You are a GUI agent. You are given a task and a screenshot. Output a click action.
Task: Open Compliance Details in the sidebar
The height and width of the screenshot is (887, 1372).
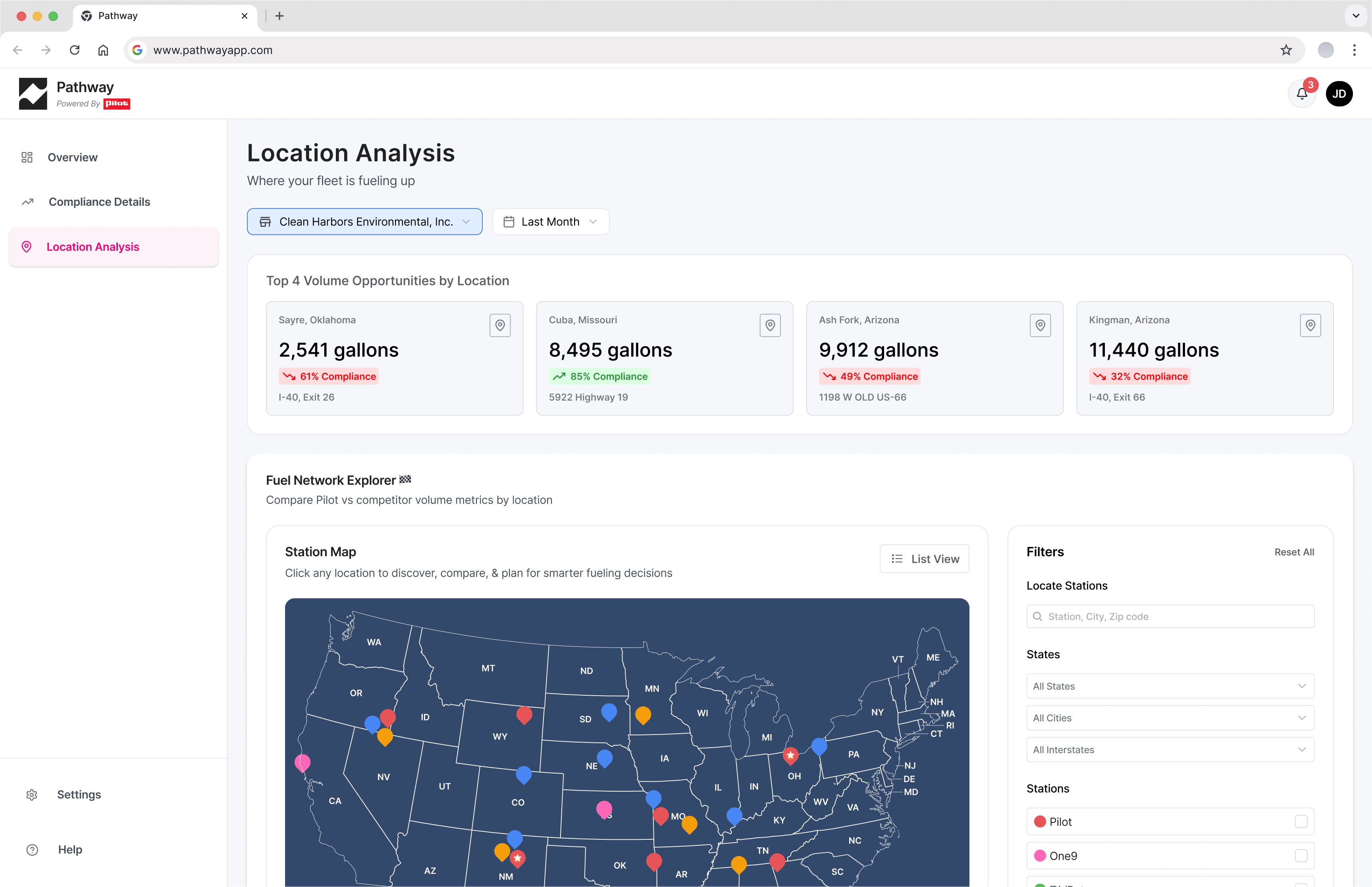coord(99,202)
